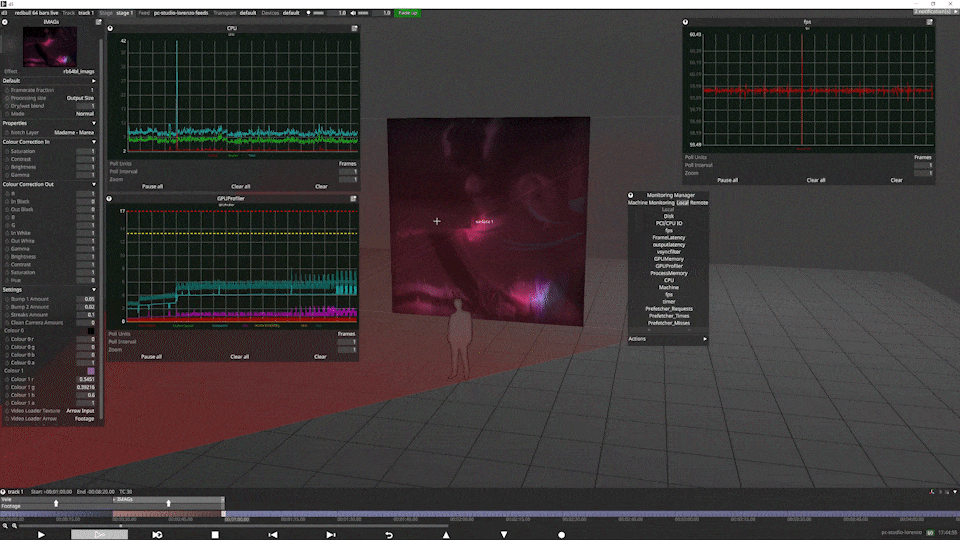
Task: Zoom in the timeline magnifier icon
Action: [x=15, y=525]
